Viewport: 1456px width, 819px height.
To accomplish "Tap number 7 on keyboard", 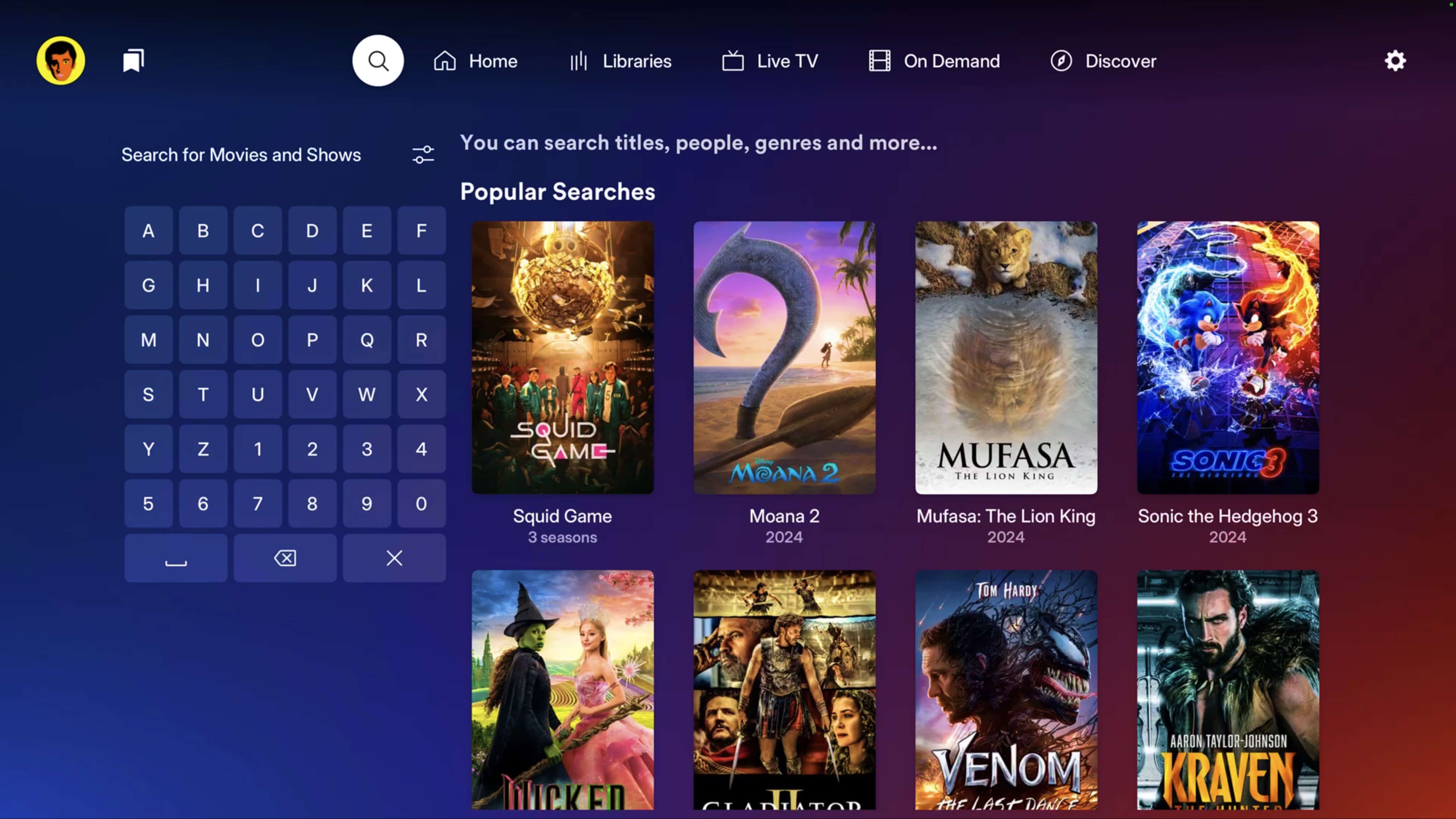I will [x=258, y=504].
